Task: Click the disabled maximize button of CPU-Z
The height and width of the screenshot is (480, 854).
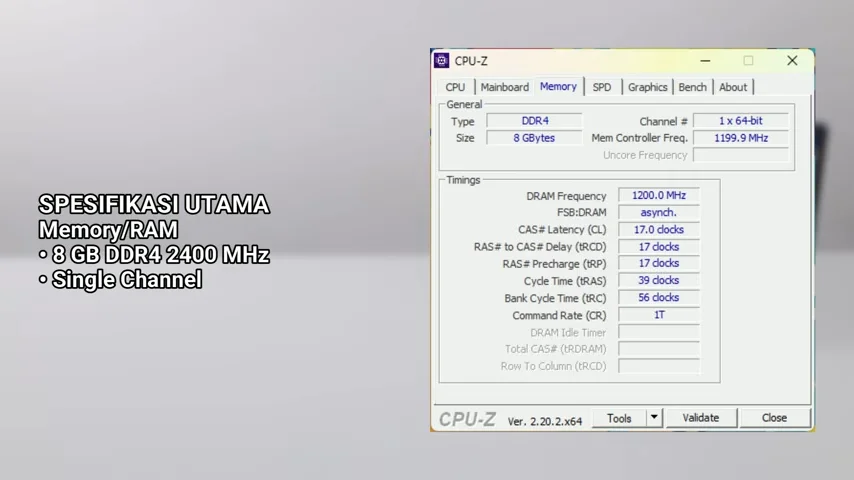Action: pyautogui.click(x=748, y=60)
